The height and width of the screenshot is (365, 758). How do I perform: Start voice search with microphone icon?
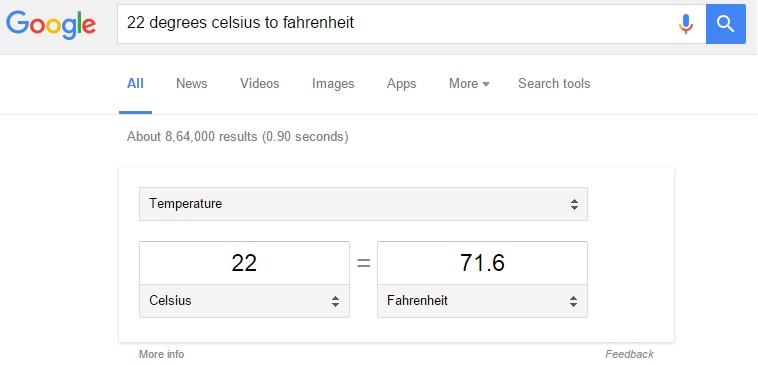coord(685,24)
